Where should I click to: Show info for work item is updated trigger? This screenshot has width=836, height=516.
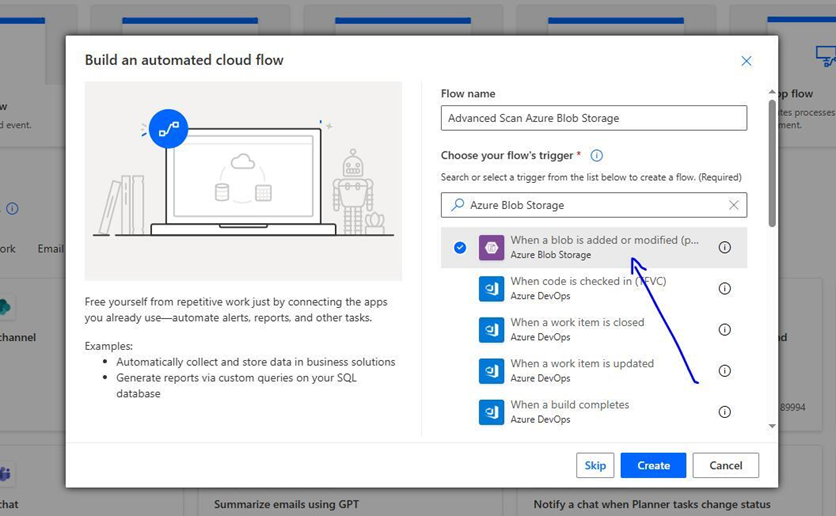pos(724,370)
